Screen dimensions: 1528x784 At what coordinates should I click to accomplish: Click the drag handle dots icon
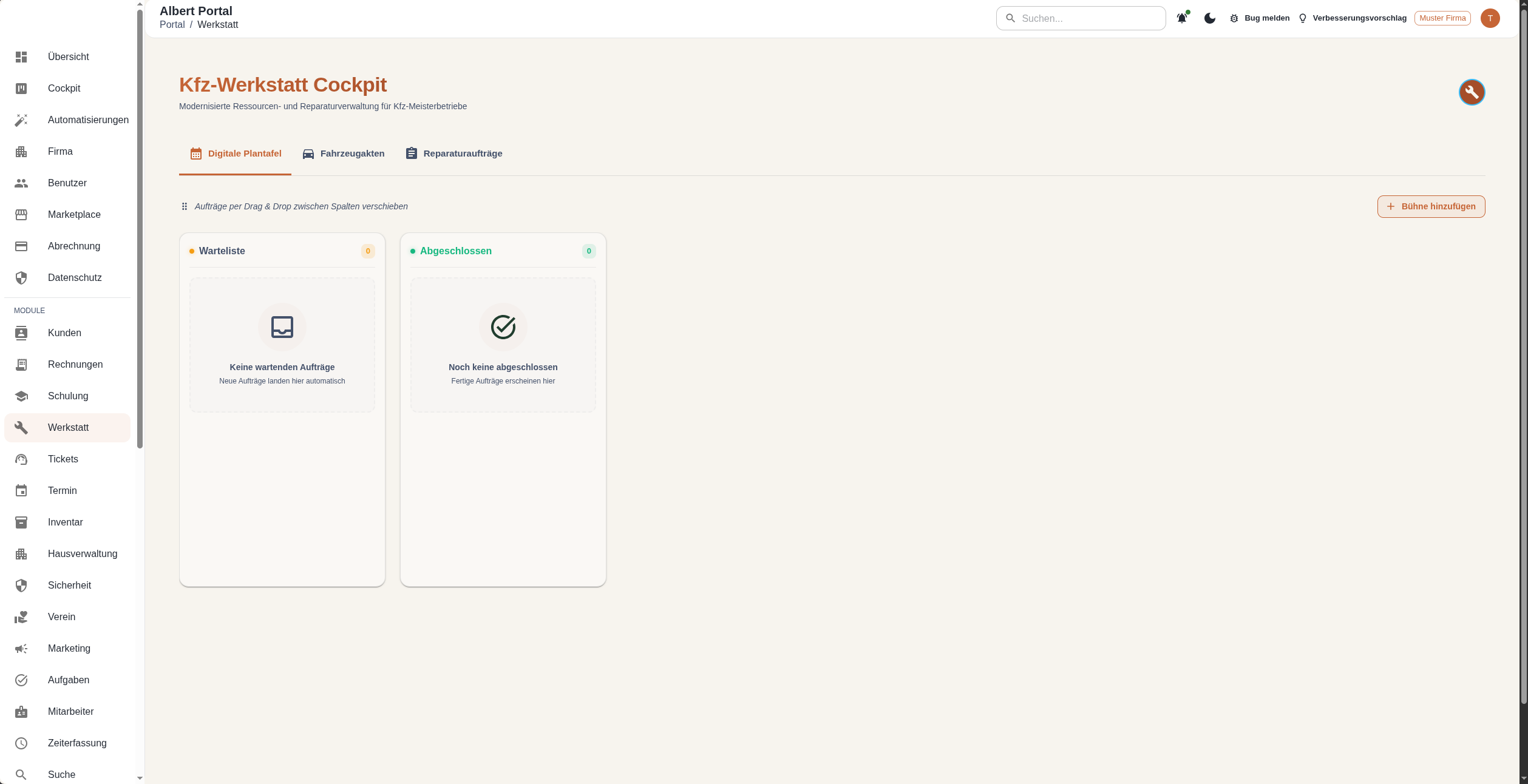point(185,206)
